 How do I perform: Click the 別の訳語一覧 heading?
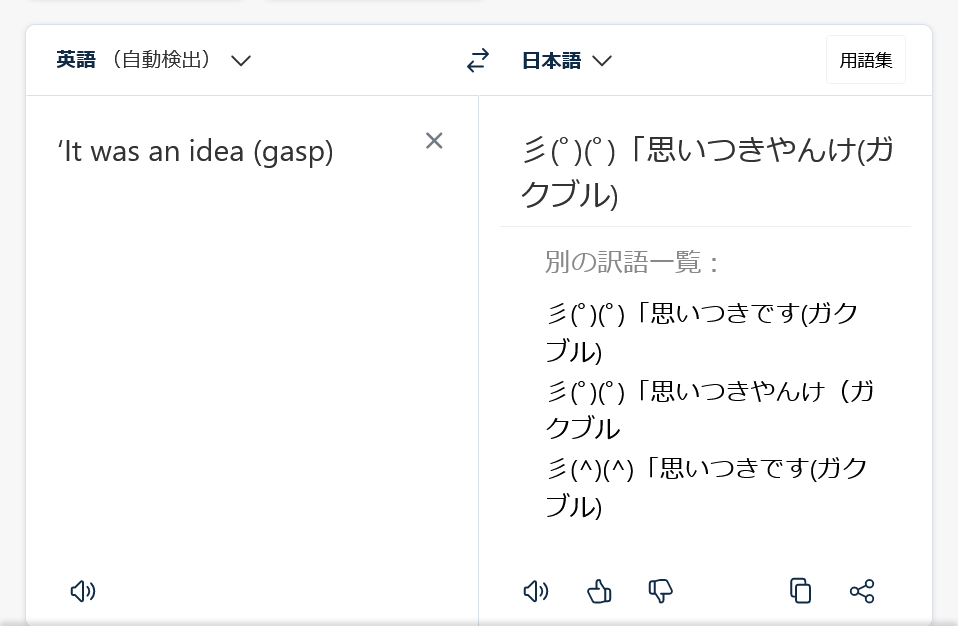click(x=632, y=263)
